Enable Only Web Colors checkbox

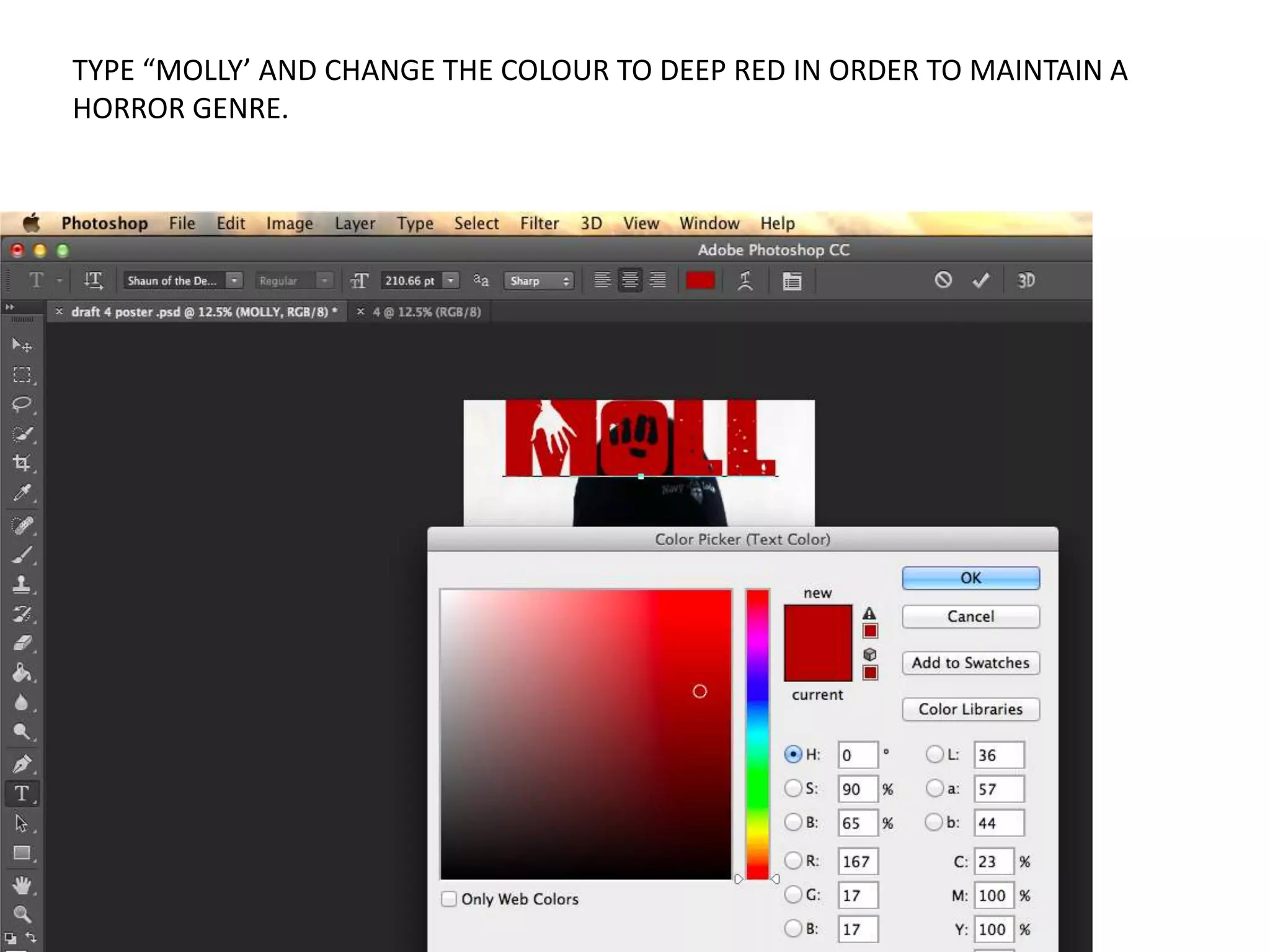(449, 899)
